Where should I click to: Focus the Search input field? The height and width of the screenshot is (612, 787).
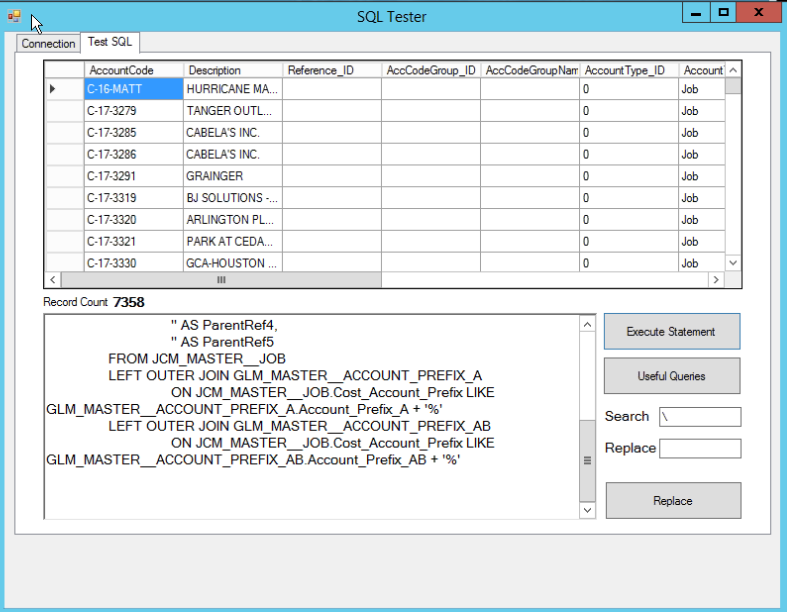(x=700, y=417)
